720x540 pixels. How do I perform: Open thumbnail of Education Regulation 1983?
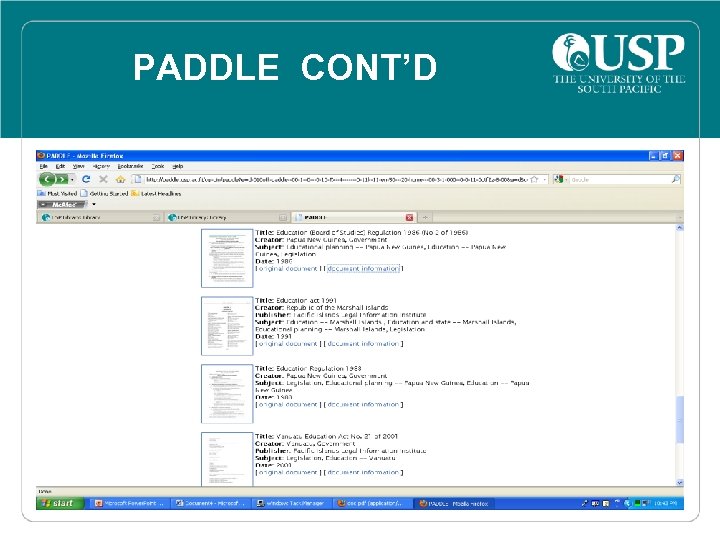[x=227, y=394]
